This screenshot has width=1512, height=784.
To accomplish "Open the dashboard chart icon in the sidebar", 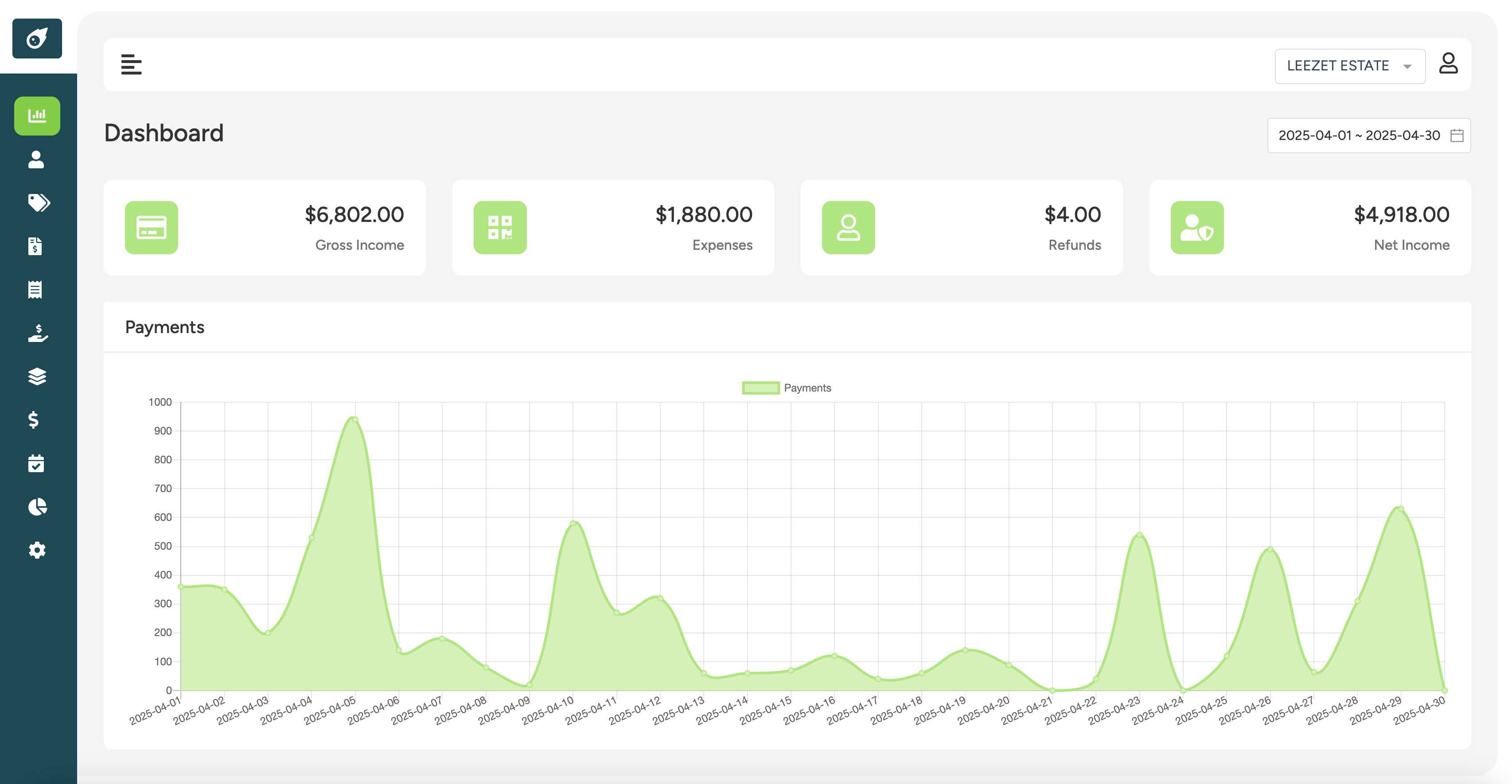I will (x=37, y=116).
